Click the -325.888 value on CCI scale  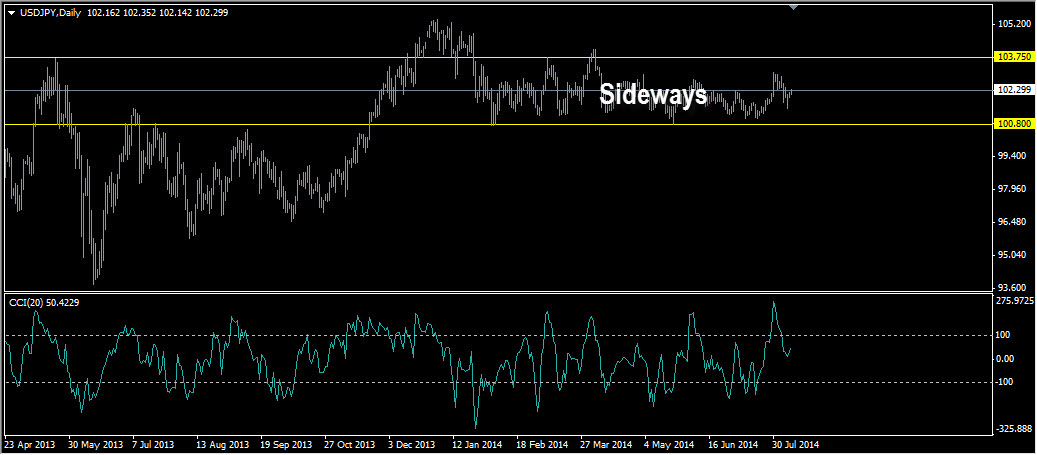point(1015,429)
